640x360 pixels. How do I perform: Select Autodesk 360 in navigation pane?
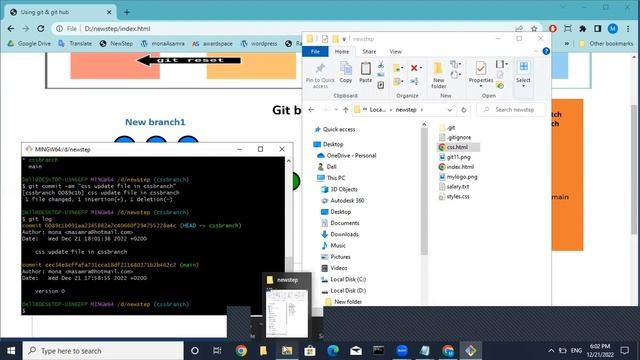tap(342, 200)
